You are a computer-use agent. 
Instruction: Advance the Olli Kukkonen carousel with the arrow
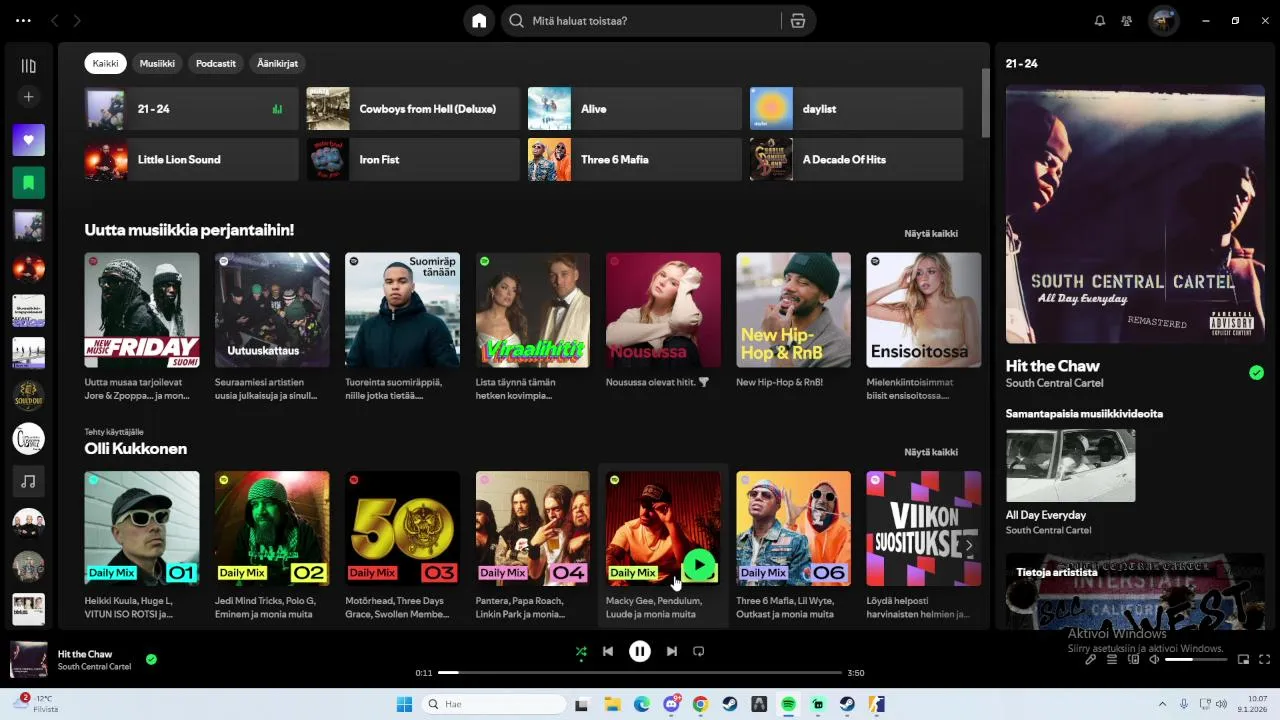click(968, 546)
